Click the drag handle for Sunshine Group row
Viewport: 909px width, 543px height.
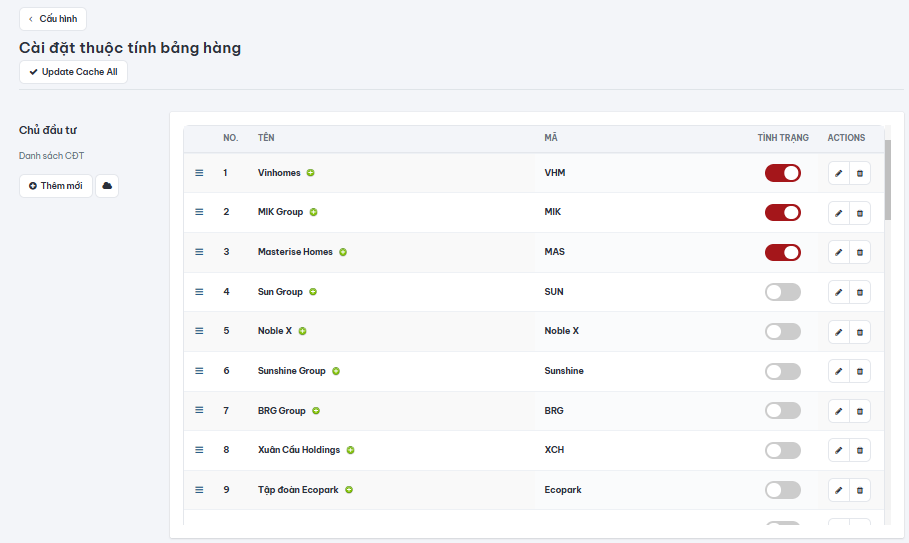[x=199, y=371]
